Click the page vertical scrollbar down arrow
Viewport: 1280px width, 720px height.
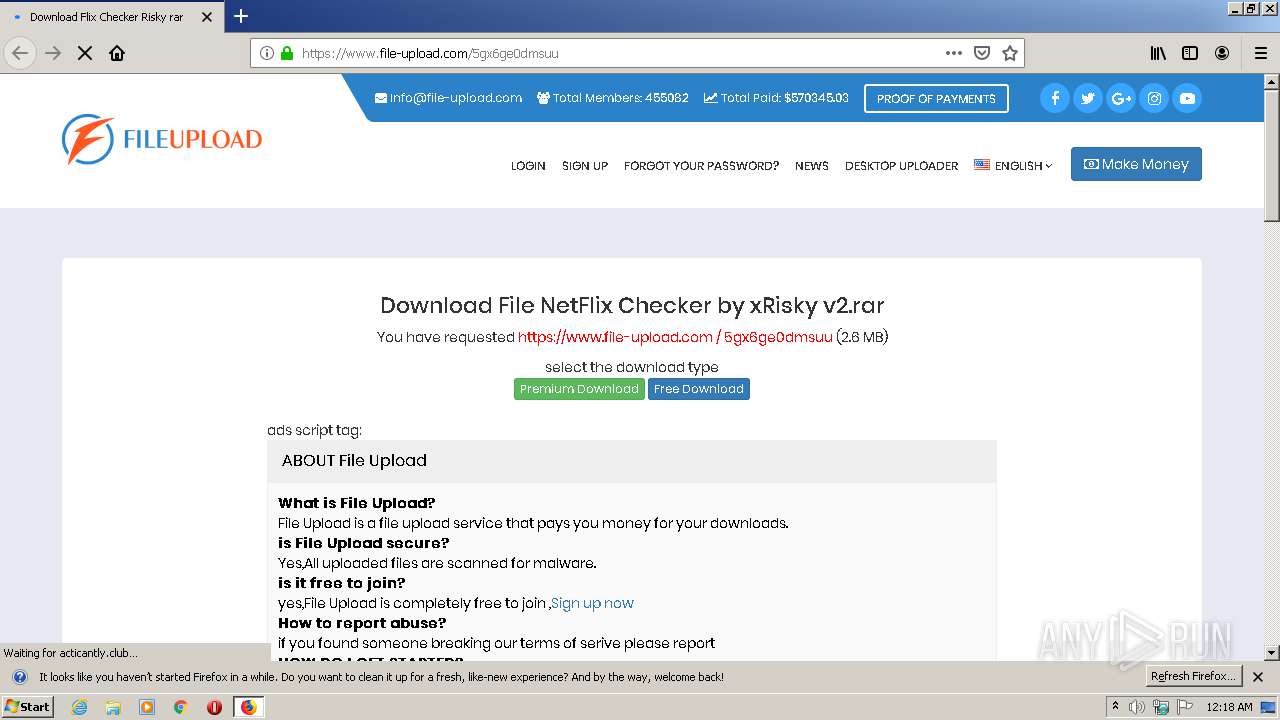tap(1272, 652)
